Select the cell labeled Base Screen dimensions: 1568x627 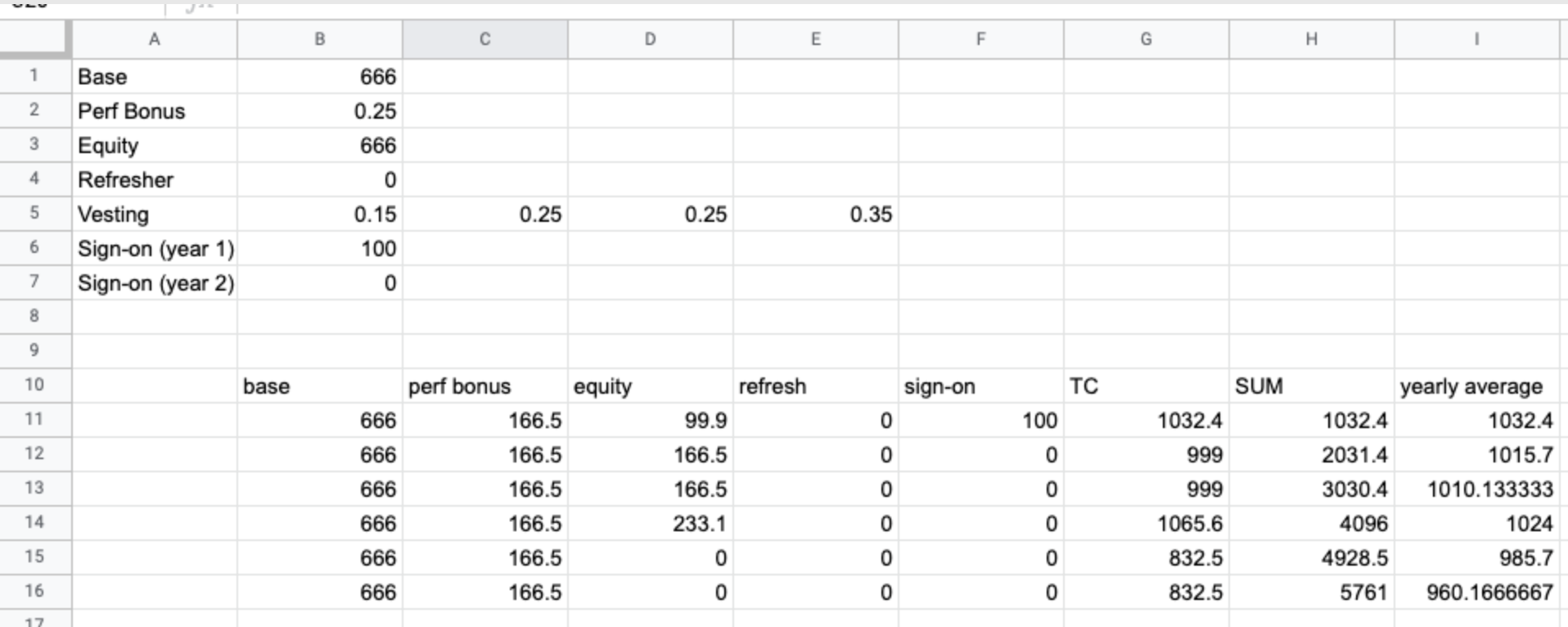(x=155, y=77)
